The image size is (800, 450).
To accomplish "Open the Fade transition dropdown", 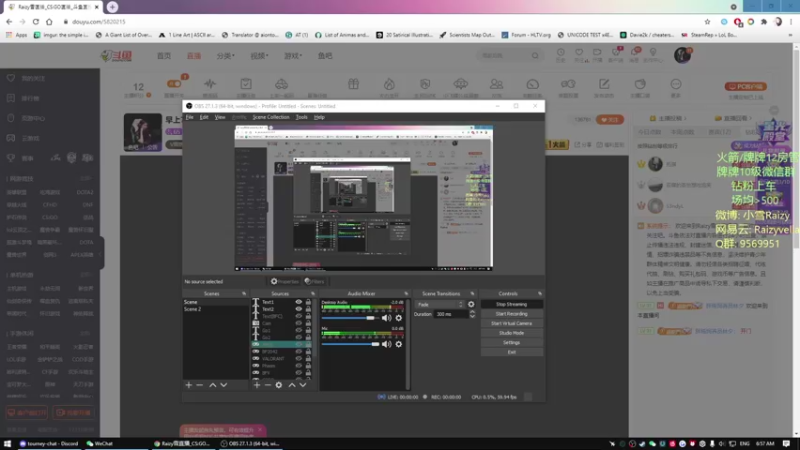I will pos(440,305).
